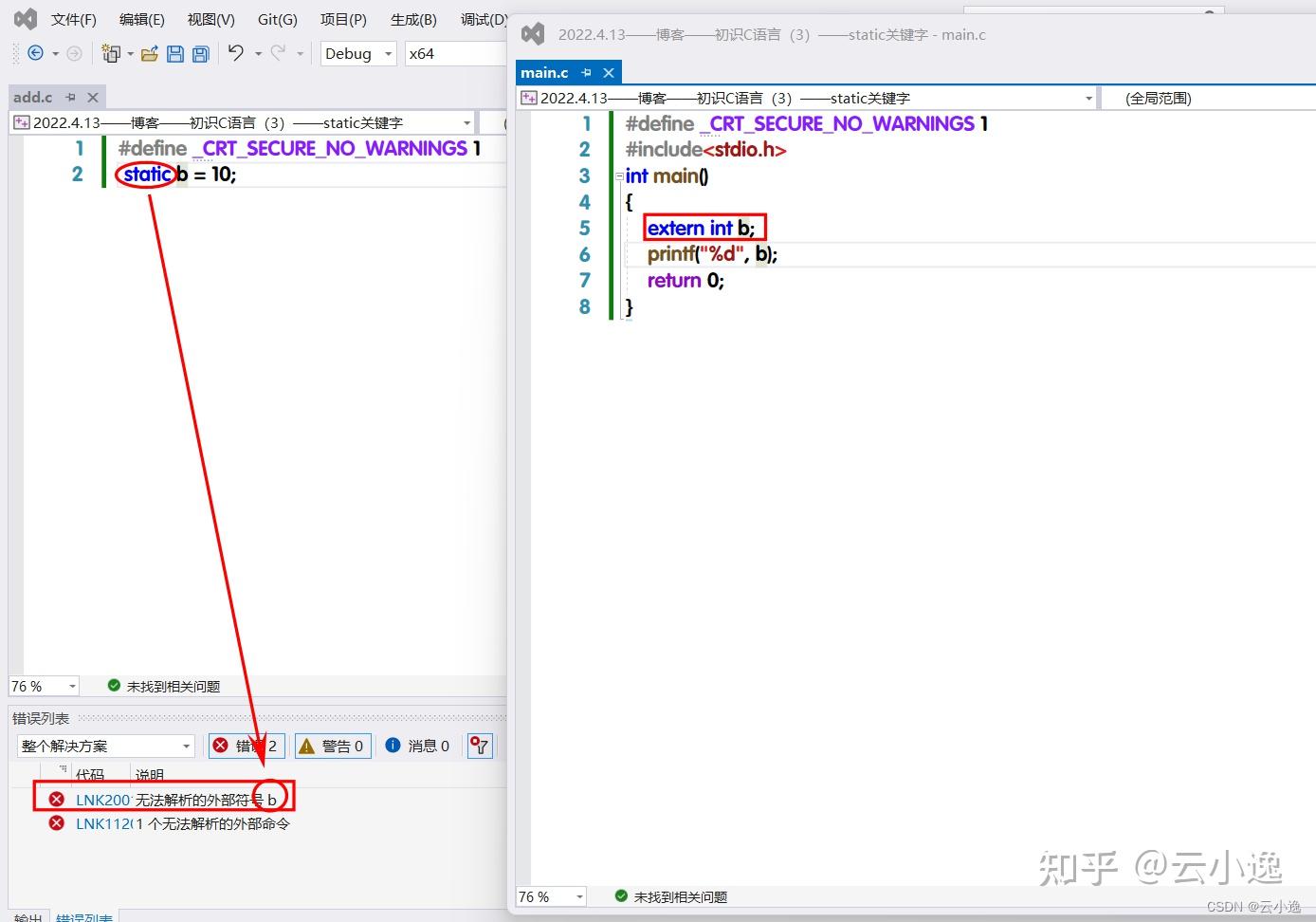This screenshot has width=1316, height=922.
Task: Open the LNK1120 error code link
Action: [102, 823]
